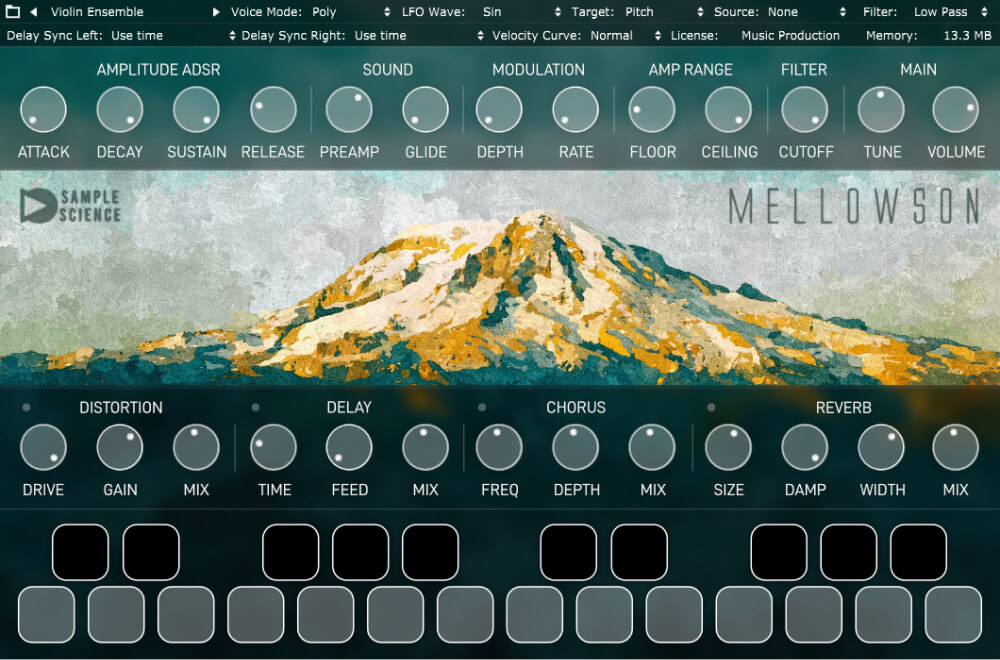
Task: Click the Glide knob
Action: 425,110
